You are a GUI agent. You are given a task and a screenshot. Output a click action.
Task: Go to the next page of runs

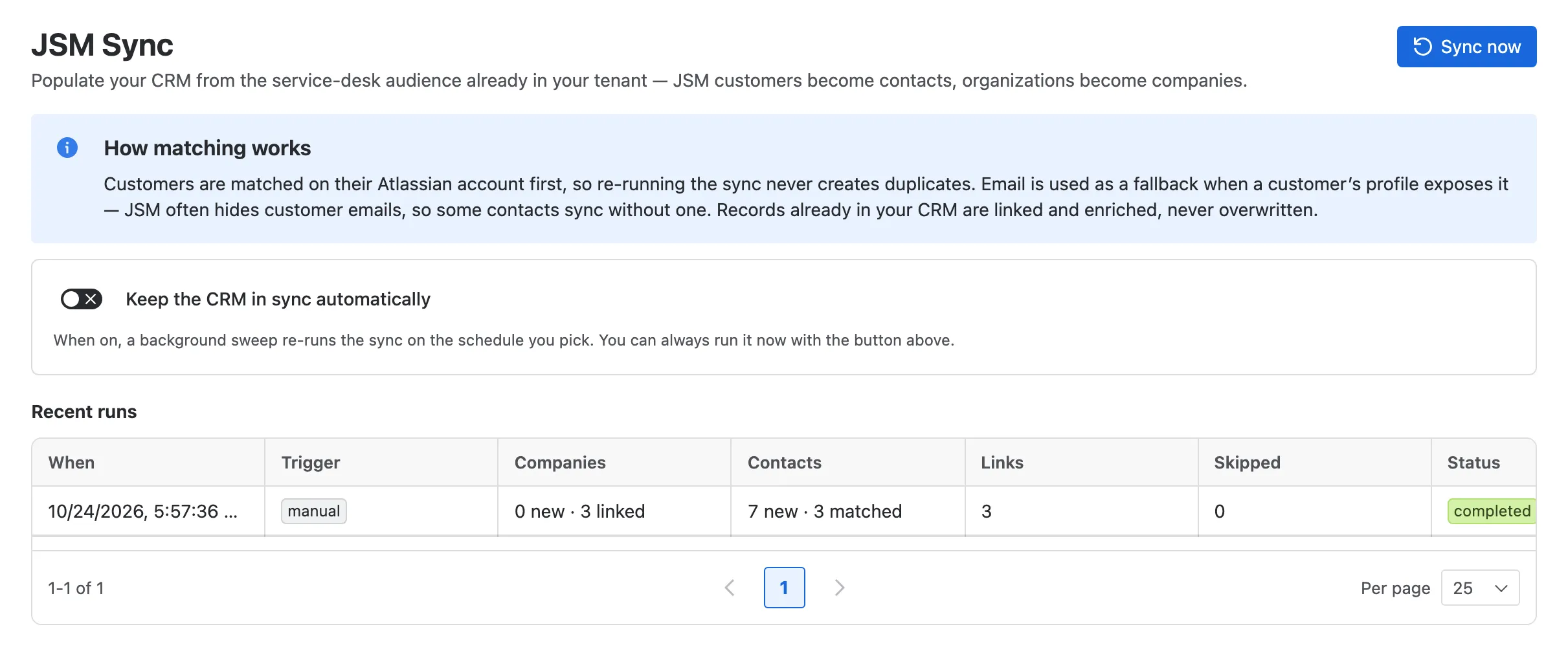(x=840, y=588)
